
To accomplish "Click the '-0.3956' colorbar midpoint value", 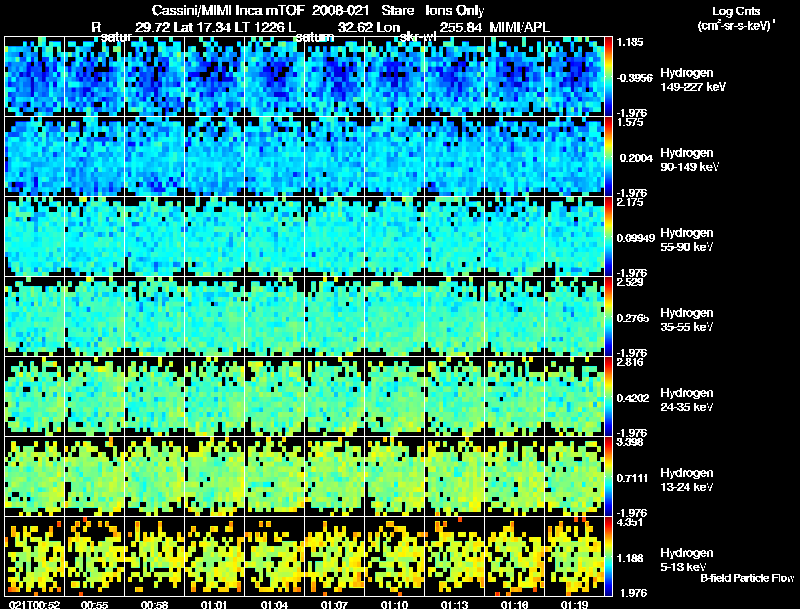I will (x=634, y=78).
